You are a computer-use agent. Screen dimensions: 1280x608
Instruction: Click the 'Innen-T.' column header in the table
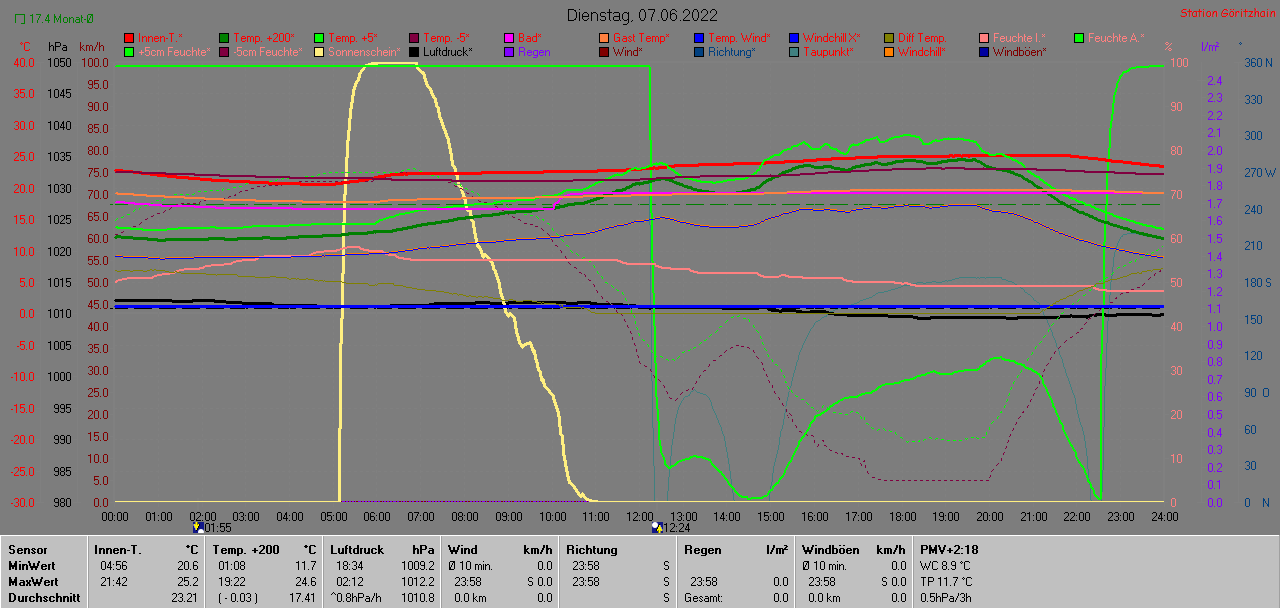pos(118,550)
